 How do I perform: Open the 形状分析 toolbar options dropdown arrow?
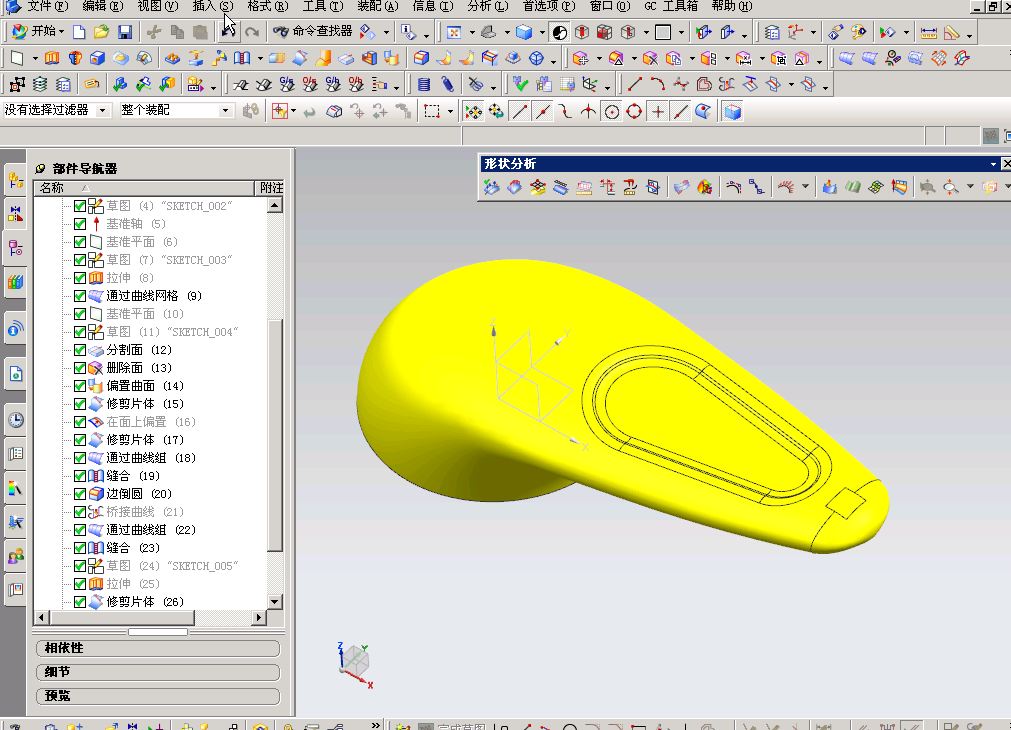pyautogui.click(x=993, y=164)
